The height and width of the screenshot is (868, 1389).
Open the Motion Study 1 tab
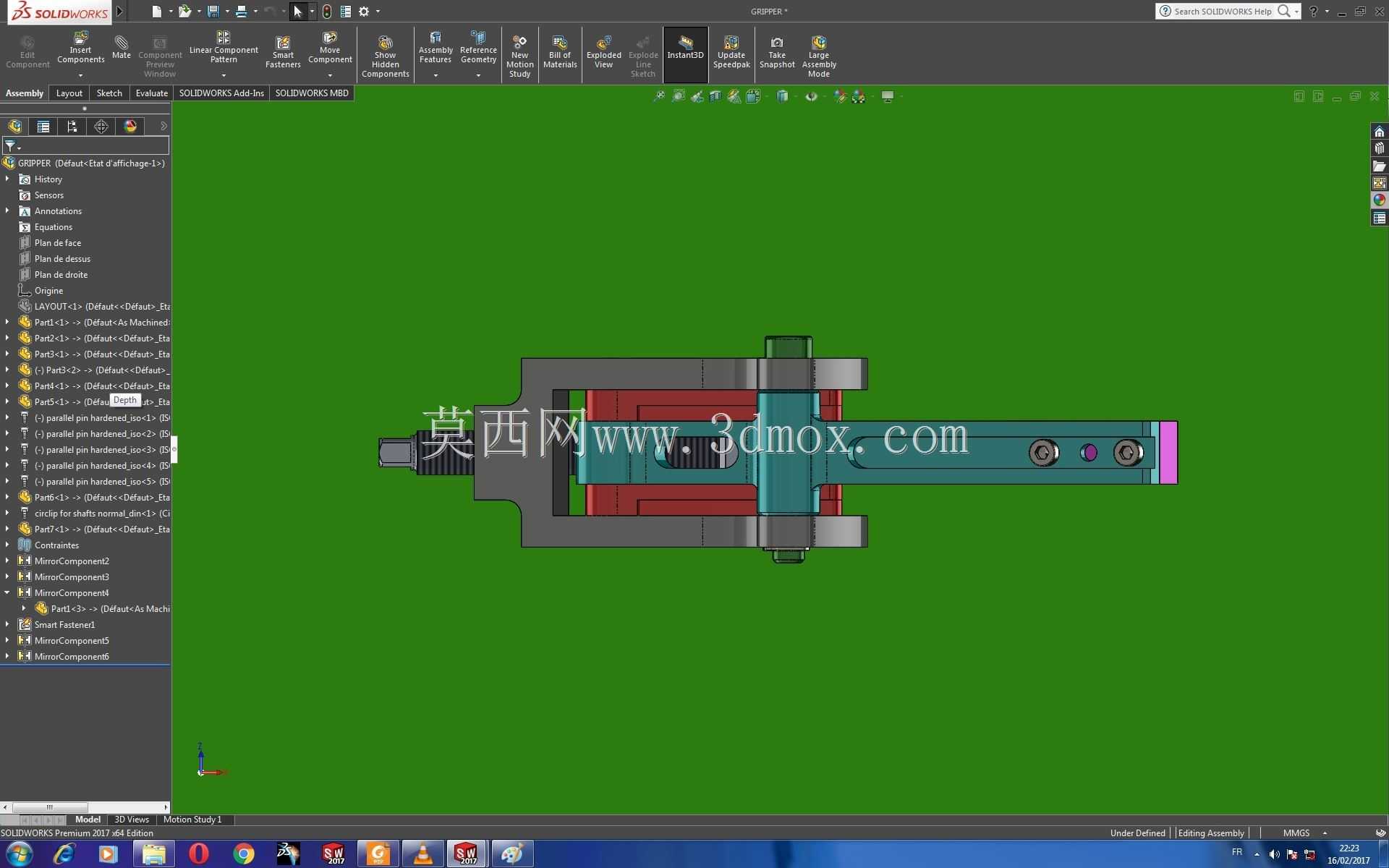point(192,820)
